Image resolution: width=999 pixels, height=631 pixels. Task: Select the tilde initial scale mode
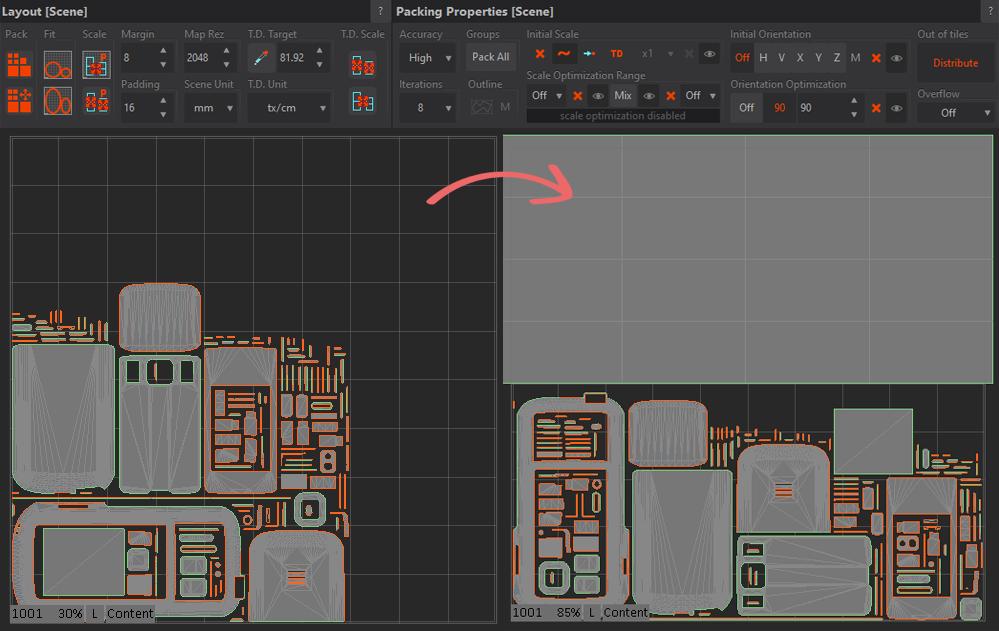(564, 54)
